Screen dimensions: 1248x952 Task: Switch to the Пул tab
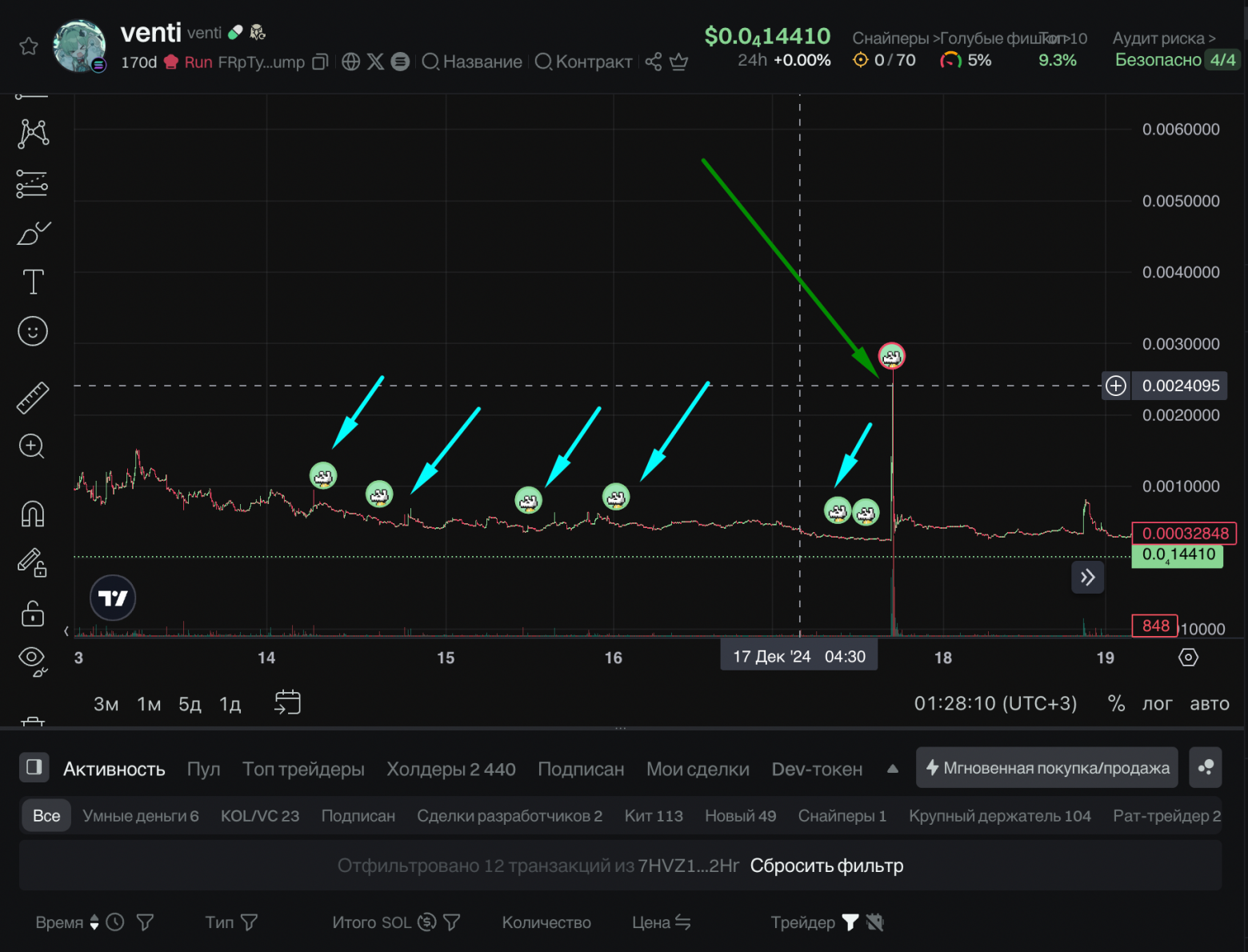(203, 769)
